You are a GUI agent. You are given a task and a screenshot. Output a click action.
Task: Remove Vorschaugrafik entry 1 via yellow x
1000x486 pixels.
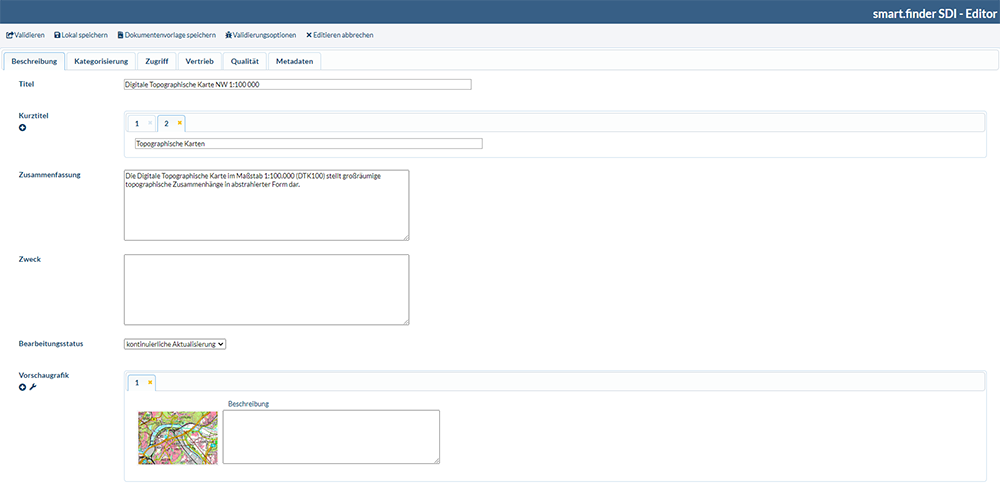point(150,382)
